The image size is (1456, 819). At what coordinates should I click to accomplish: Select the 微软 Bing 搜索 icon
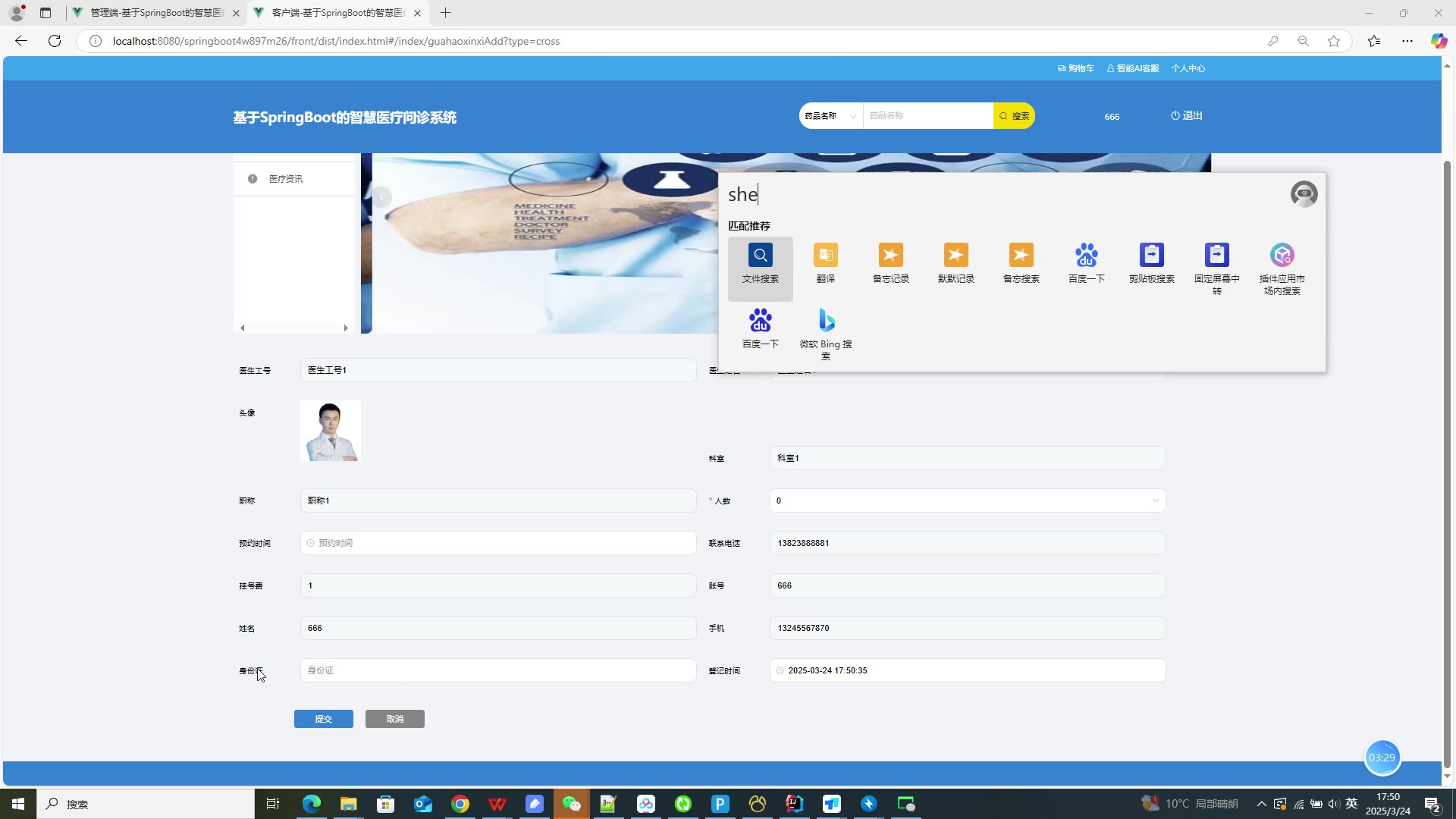point(826,331)
